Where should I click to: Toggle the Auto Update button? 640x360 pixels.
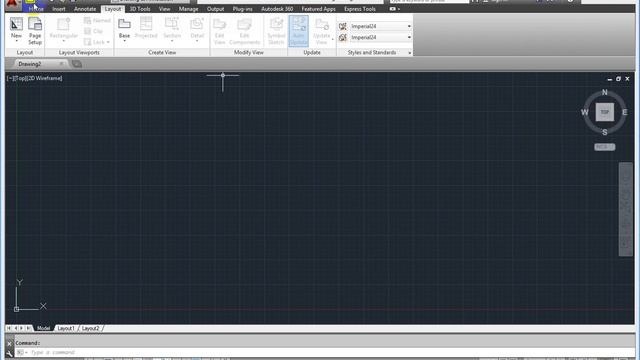[298, 31]
